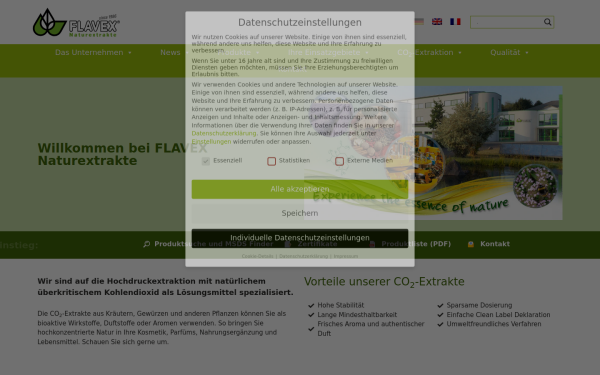The height and width of the screenshot is (375, 600).
Task: Switch language with the British flag
Action: click(437, 22)
